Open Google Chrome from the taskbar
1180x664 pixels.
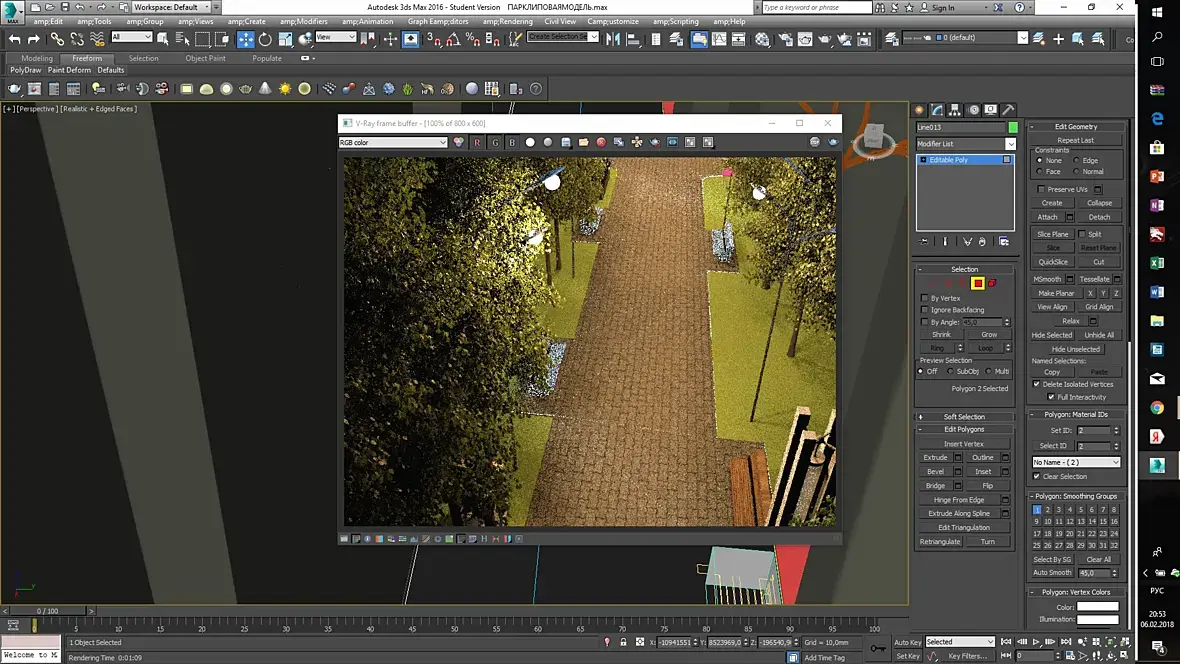[x=1157, y=407]
